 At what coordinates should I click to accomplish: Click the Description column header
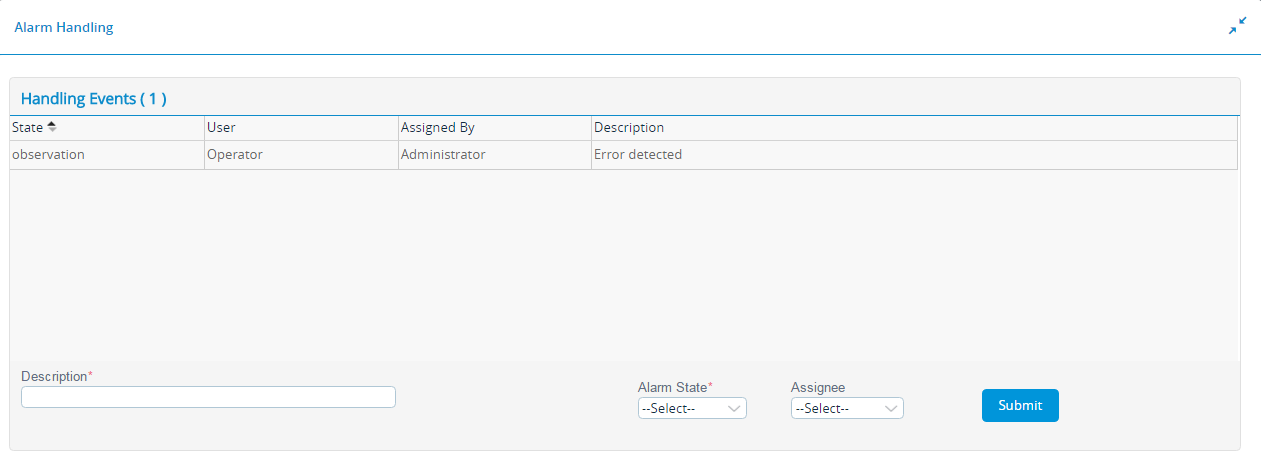(629, 128)
